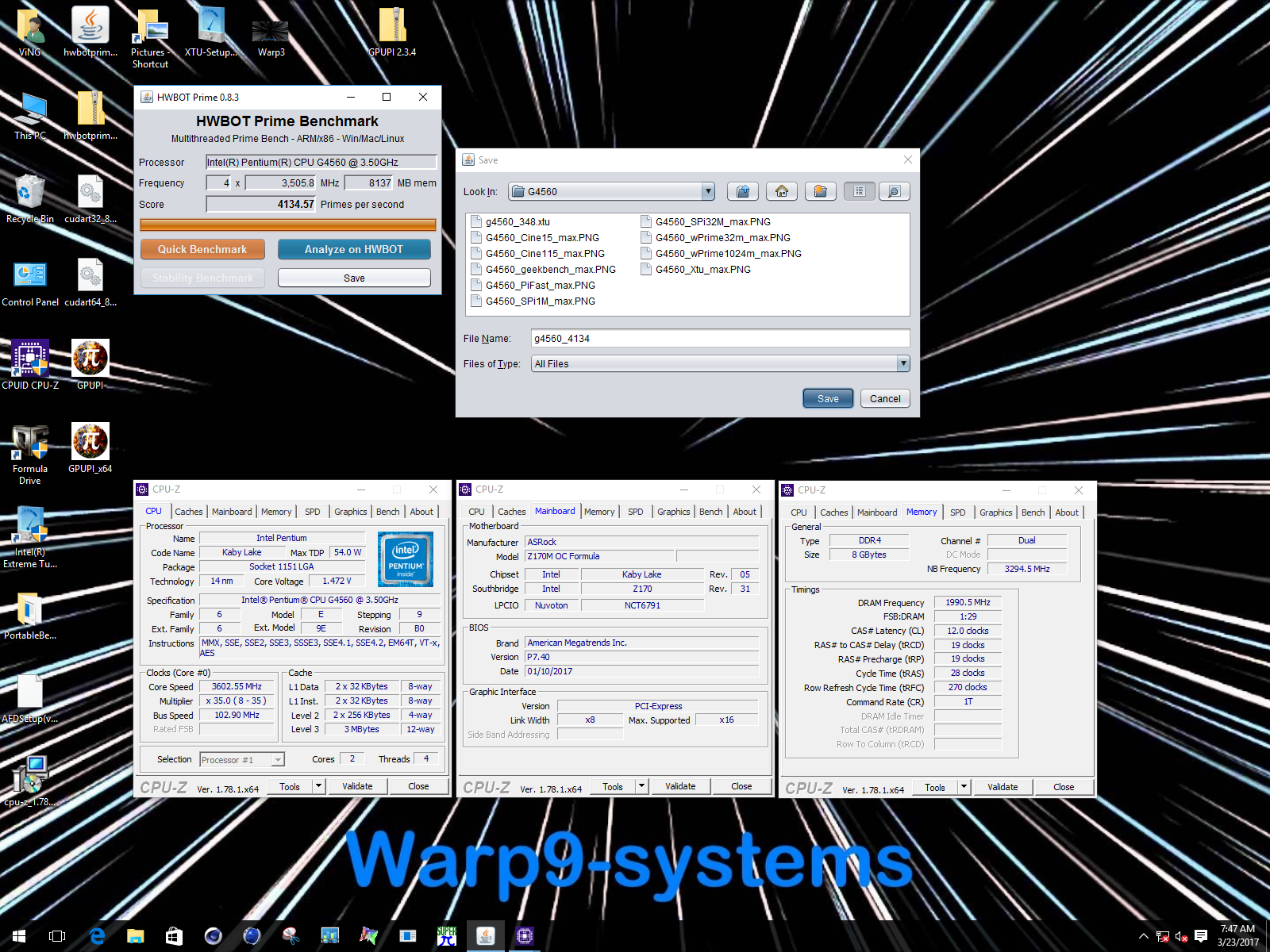Jump to Home folder in Save dialog
Viewport: 1270px width, 952px height.
[x=782, y=191]
